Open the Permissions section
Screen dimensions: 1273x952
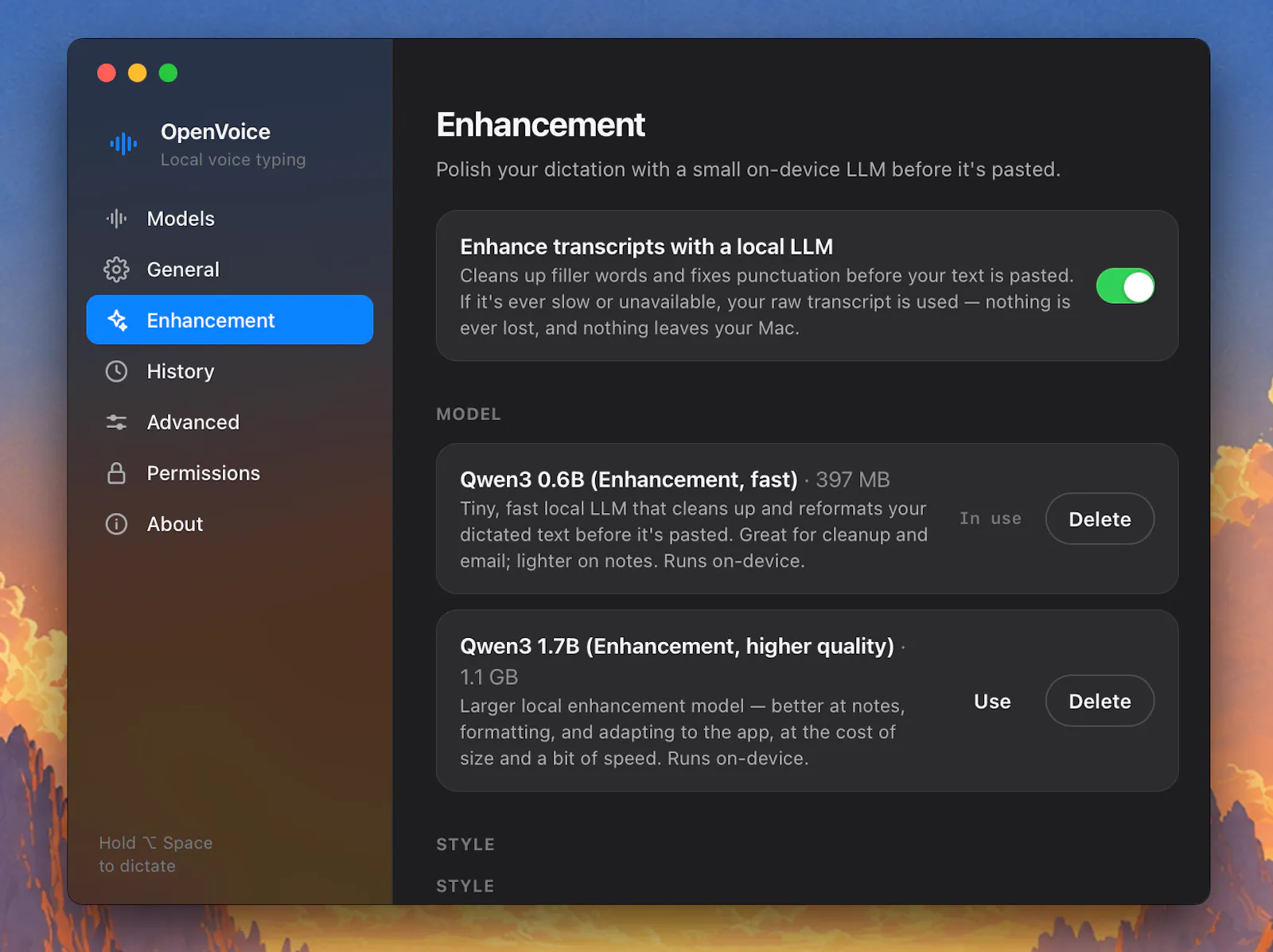229,473
